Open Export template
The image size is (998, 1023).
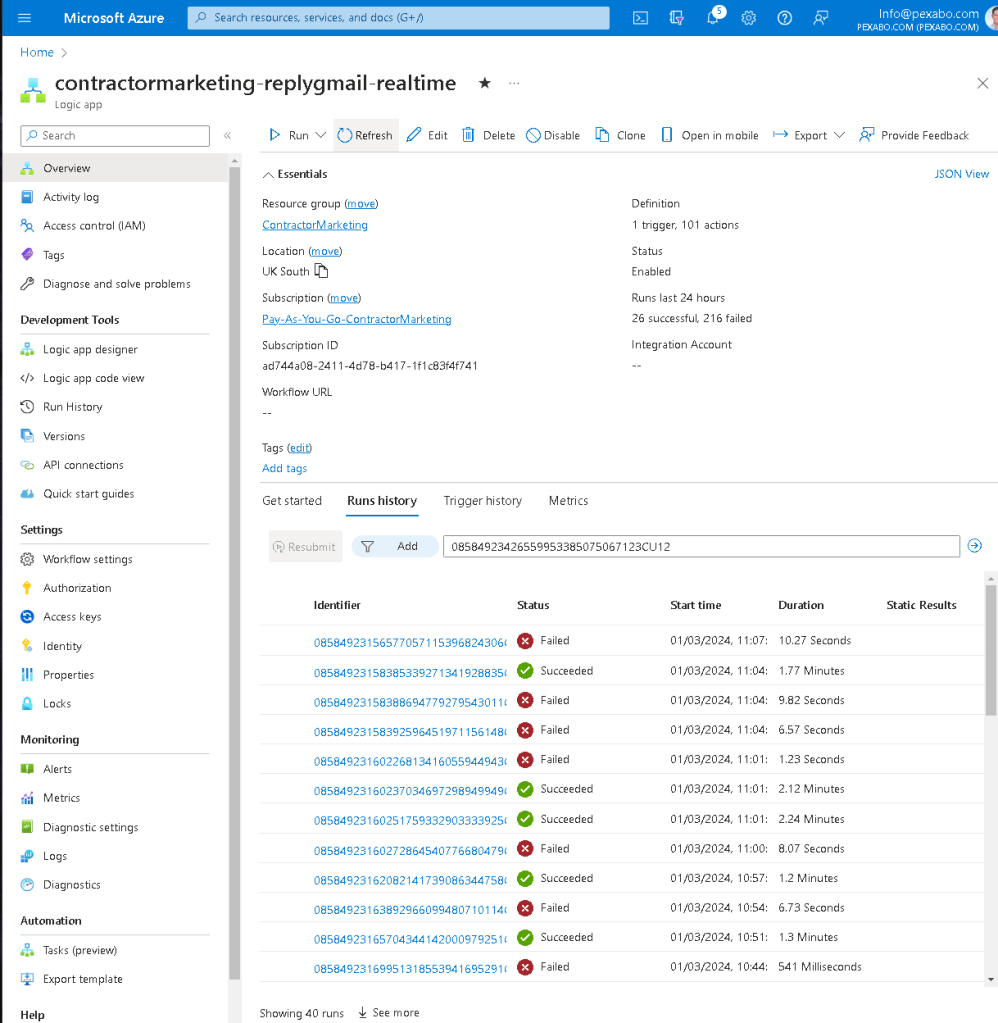point(82,979)
